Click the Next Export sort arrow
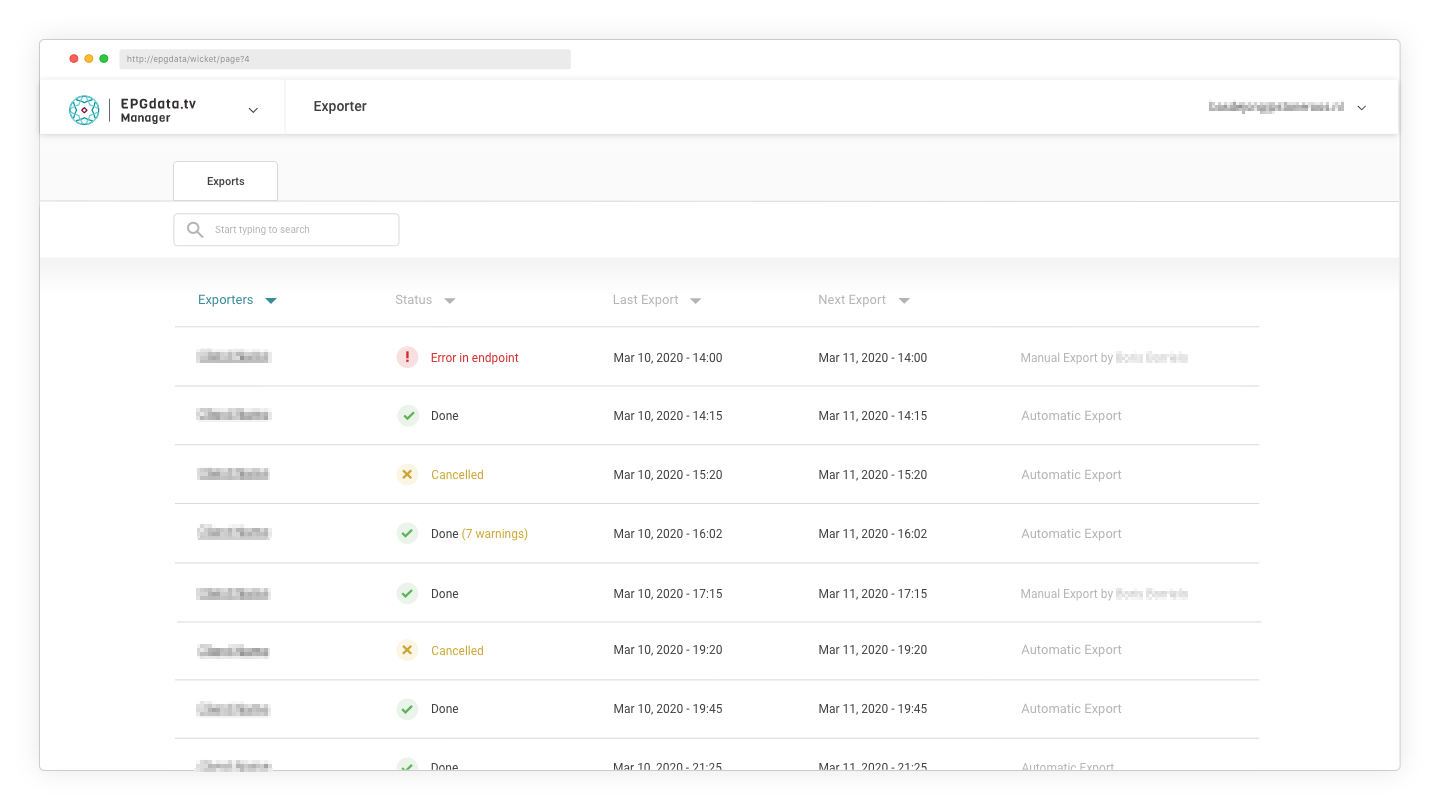1440x810 pixels. point(904,301)
